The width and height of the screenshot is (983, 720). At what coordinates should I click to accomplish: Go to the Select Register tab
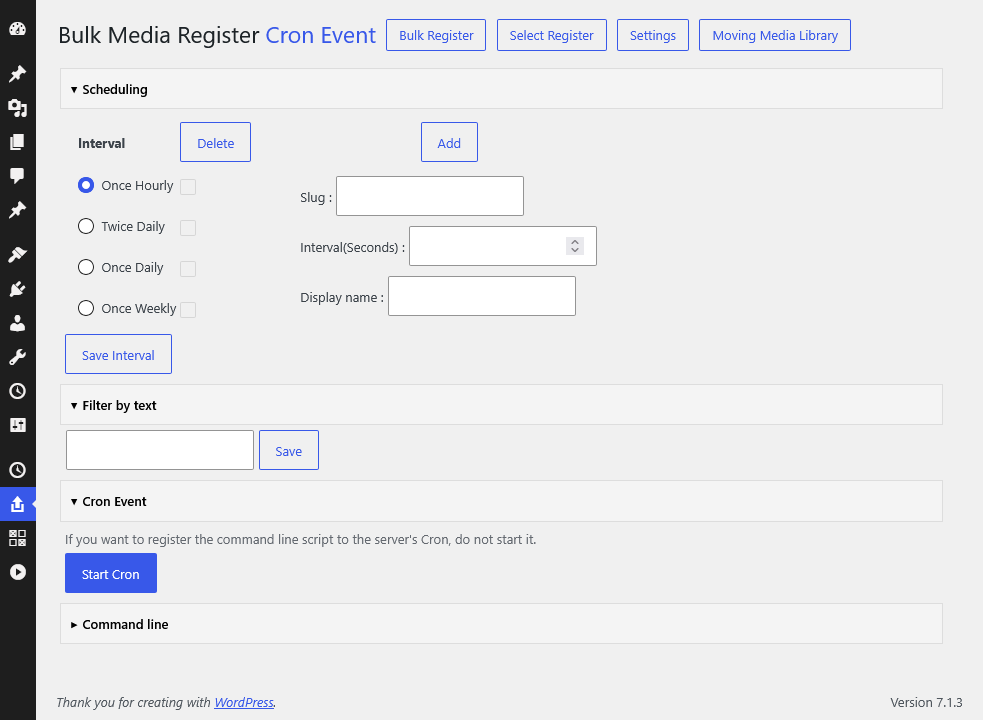coord(552,35)
